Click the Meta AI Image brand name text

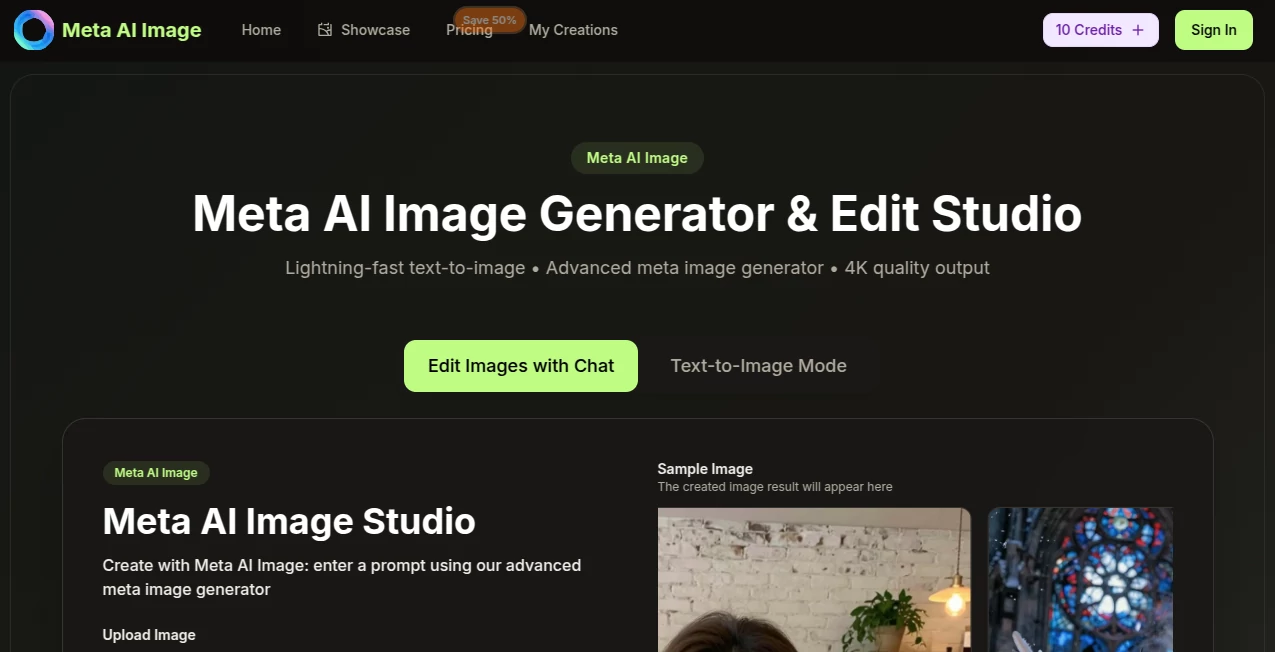click(131, 29)
